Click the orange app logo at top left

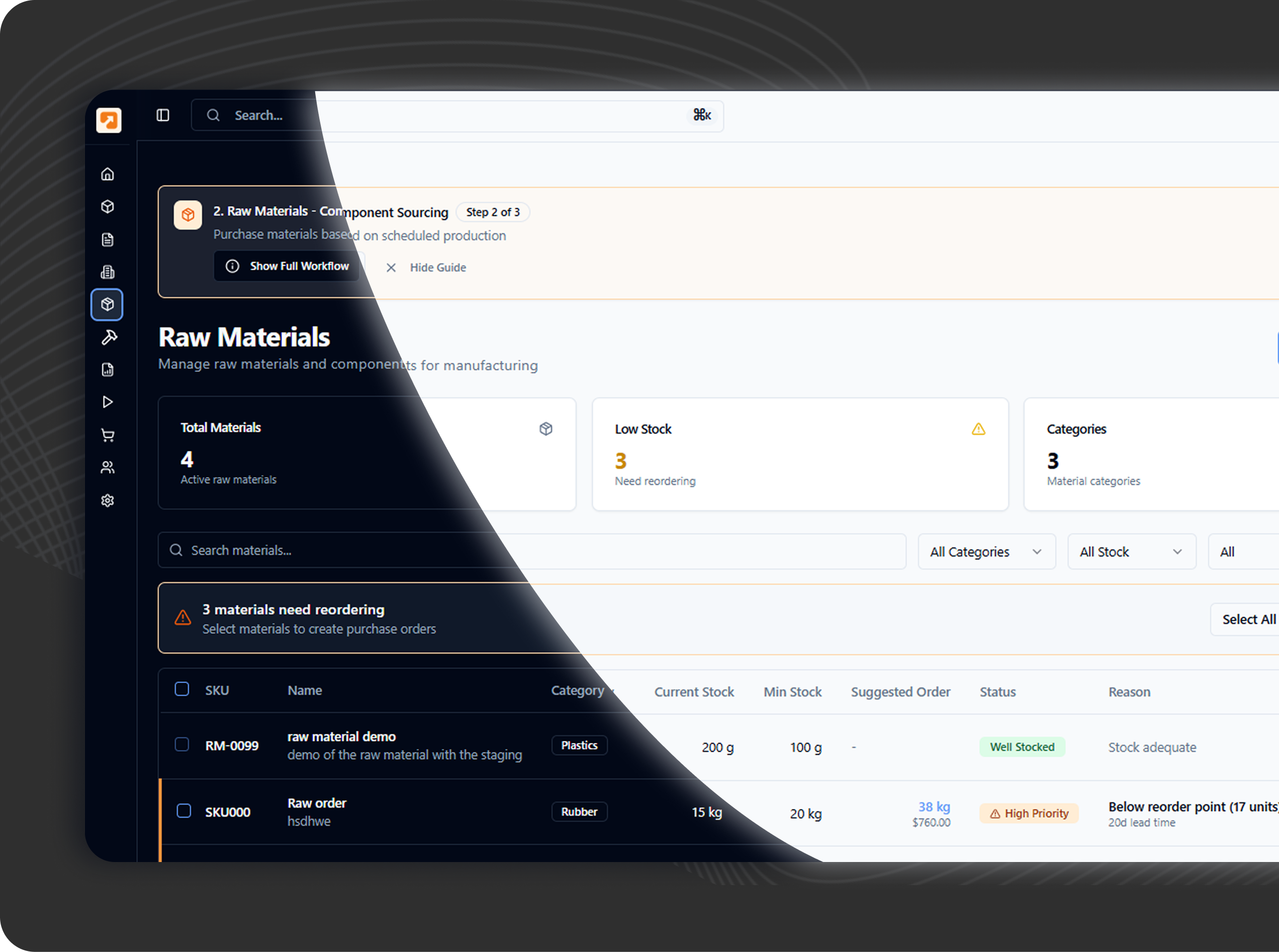pos(109,119)
